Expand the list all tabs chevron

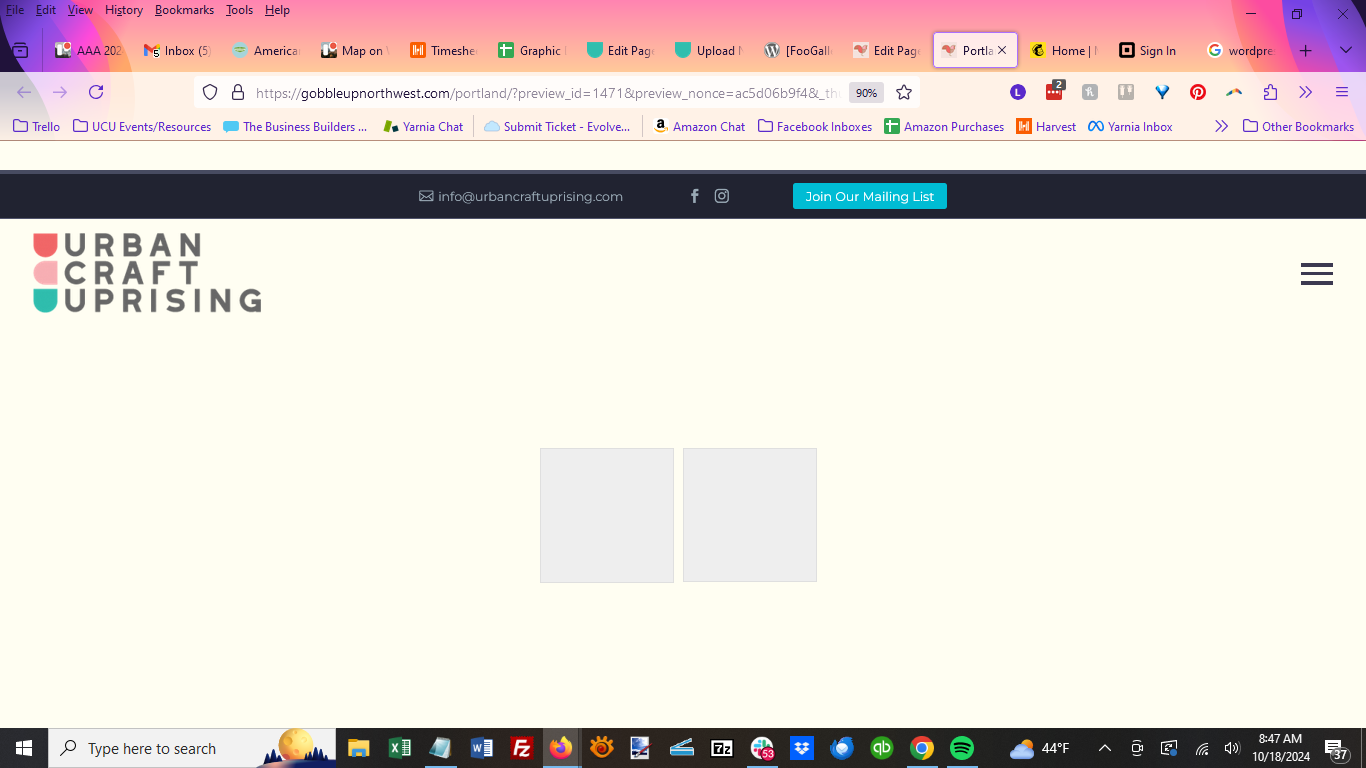[x=1346, y=50]
